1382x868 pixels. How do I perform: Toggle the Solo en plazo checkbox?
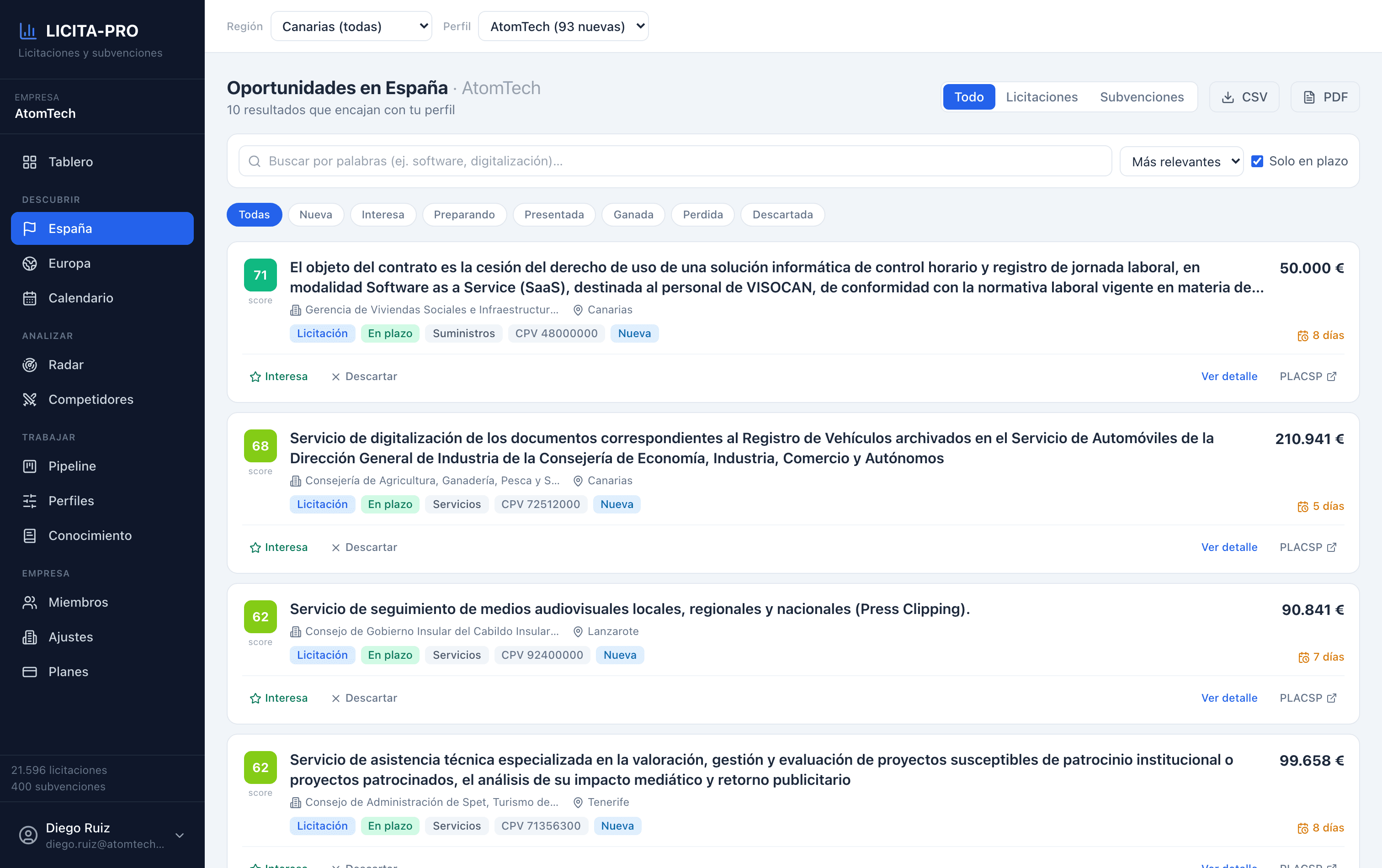(1257, 161)
